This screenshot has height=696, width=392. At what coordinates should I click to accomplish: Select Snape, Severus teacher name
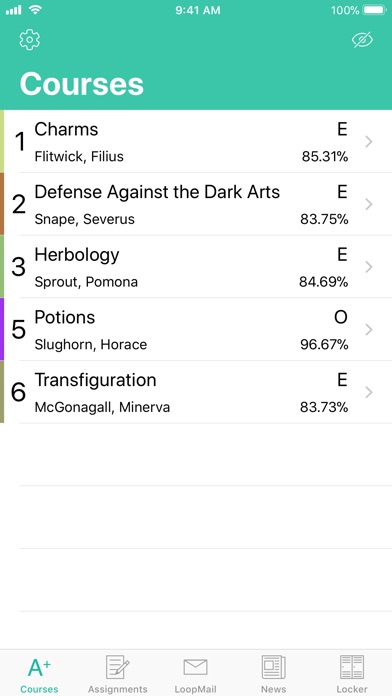click(x=84, y=219)
